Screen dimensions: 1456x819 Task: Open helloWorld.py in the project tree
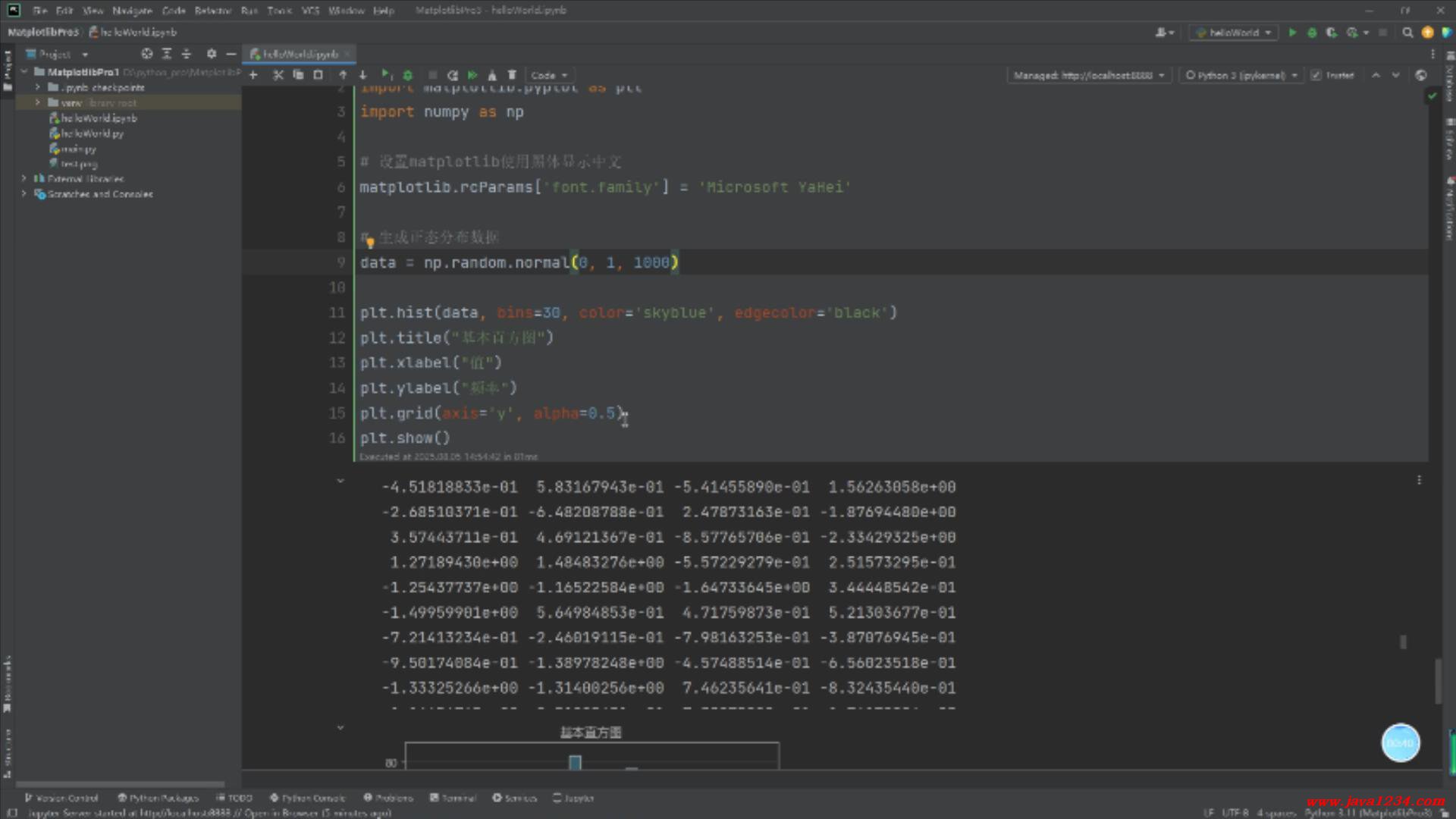click(x=92, y=133)
